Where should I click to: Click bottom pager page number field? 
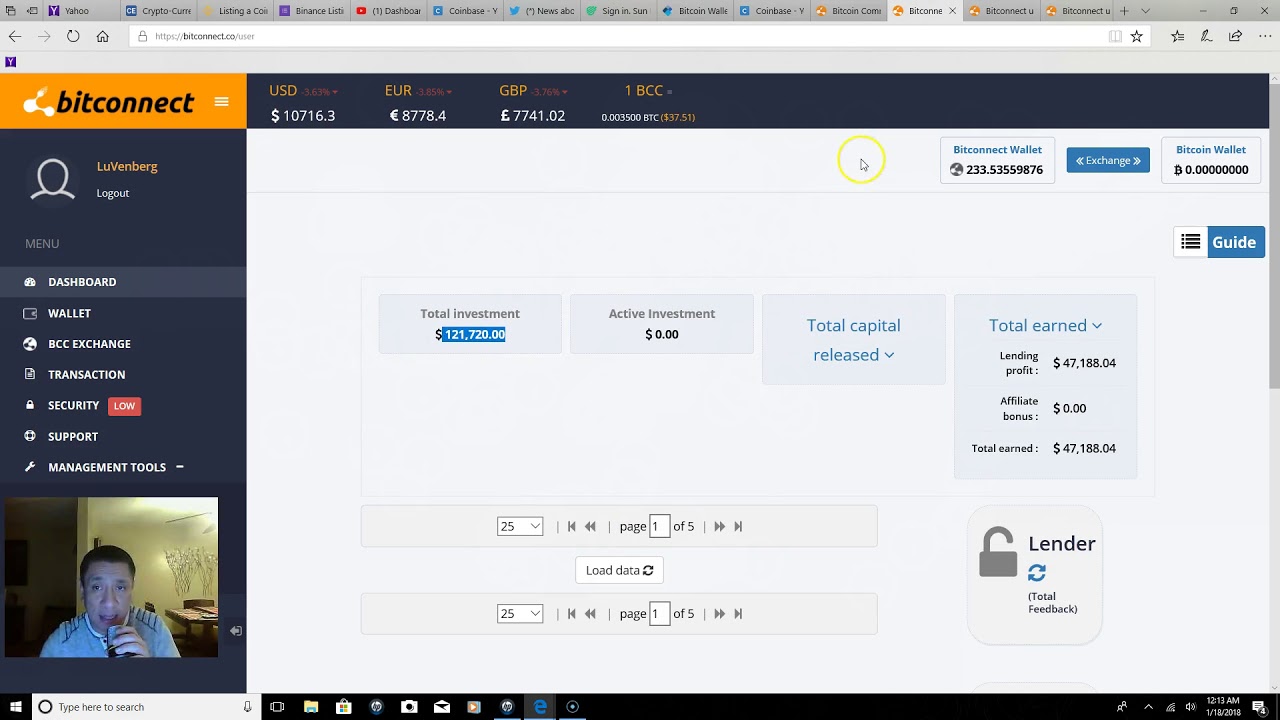(x=659, y=613)
